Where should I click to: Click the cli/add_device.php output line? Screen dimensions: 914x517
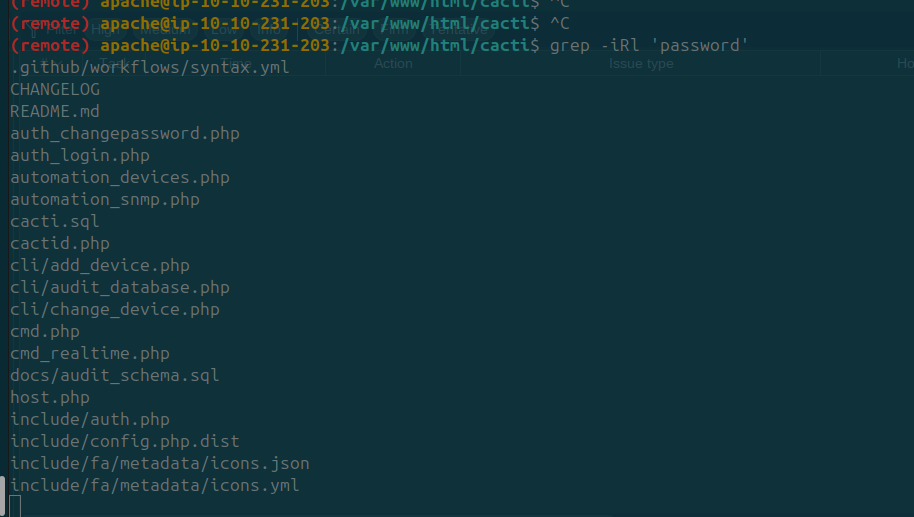tap(100, 266)
